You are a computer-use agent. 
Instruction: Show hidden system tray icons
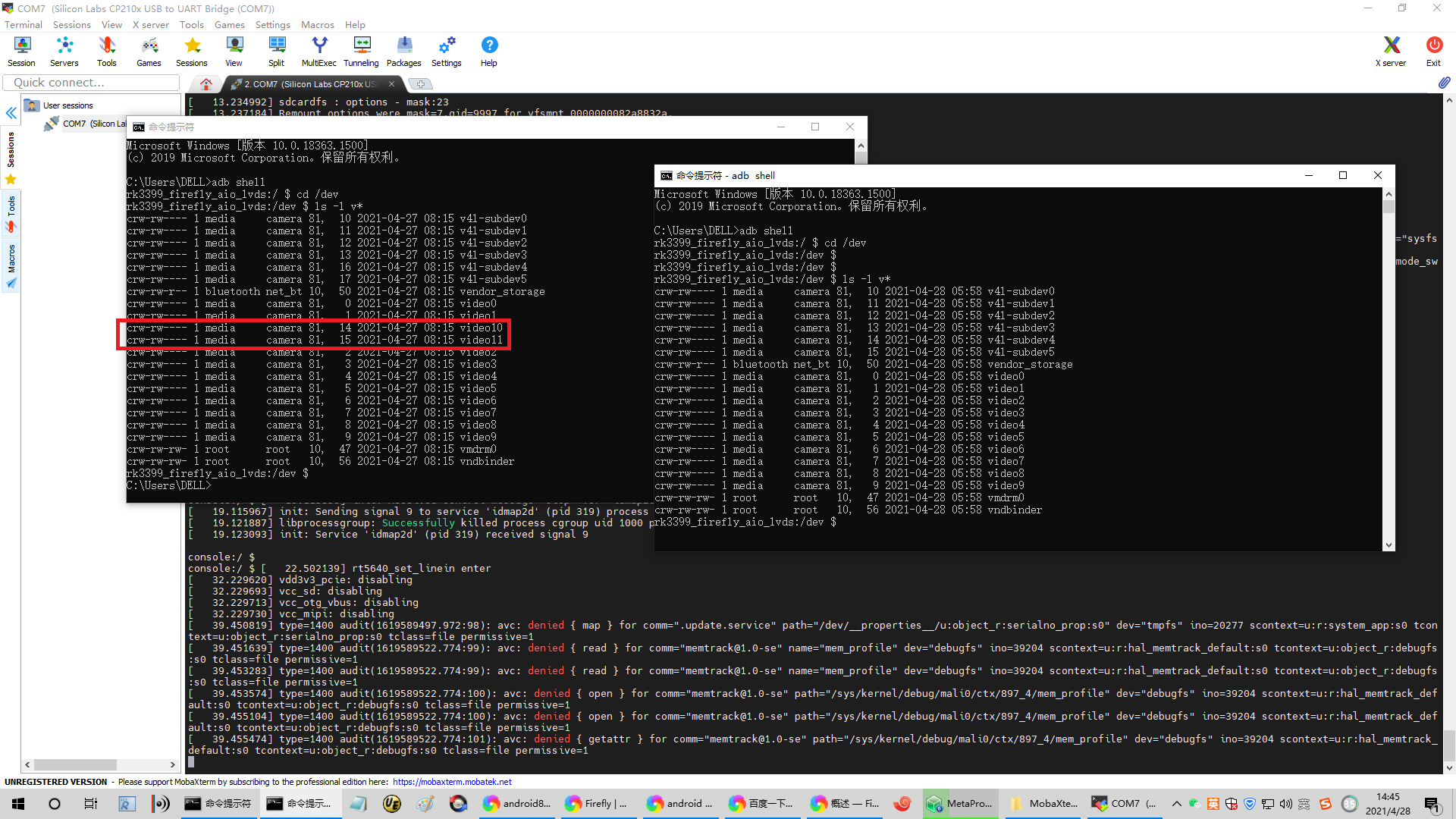(x=1176, y=804)
